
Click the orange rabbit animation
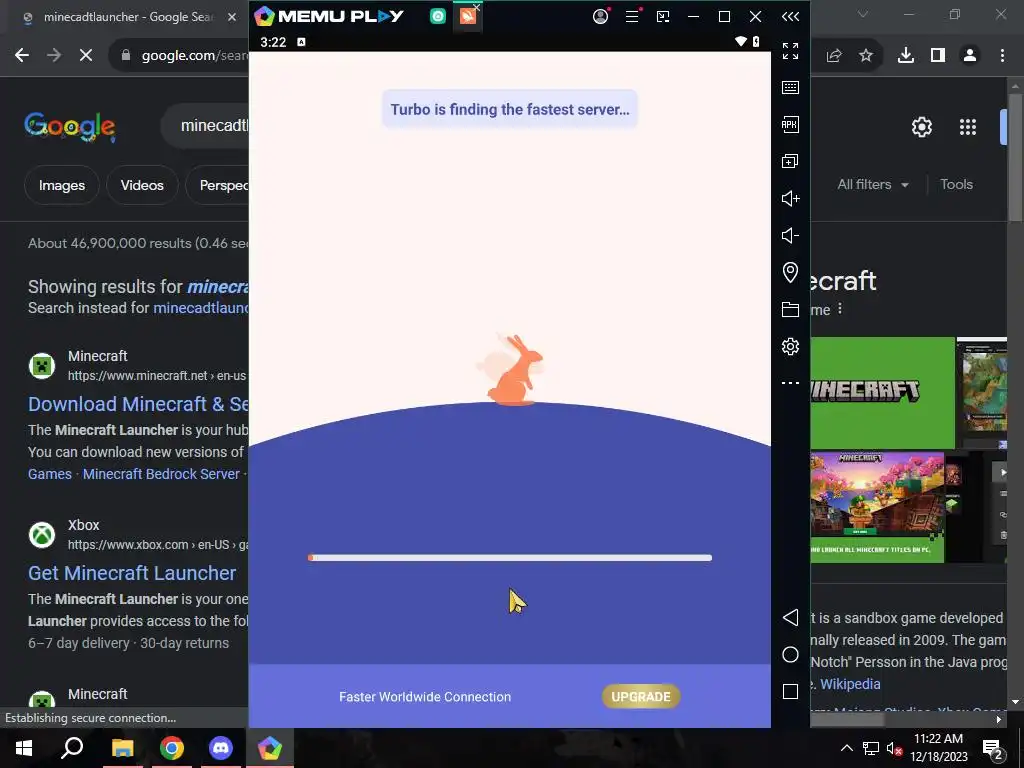tap(514, 370)
